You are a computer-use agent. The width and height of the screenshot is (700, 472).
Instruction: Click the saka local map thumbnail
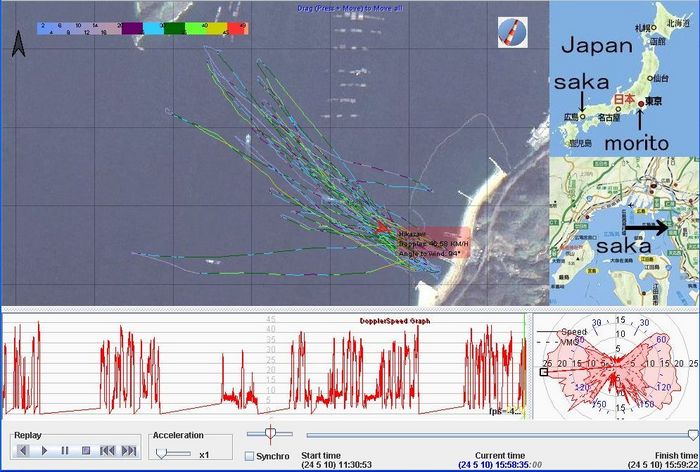(625, 230)
